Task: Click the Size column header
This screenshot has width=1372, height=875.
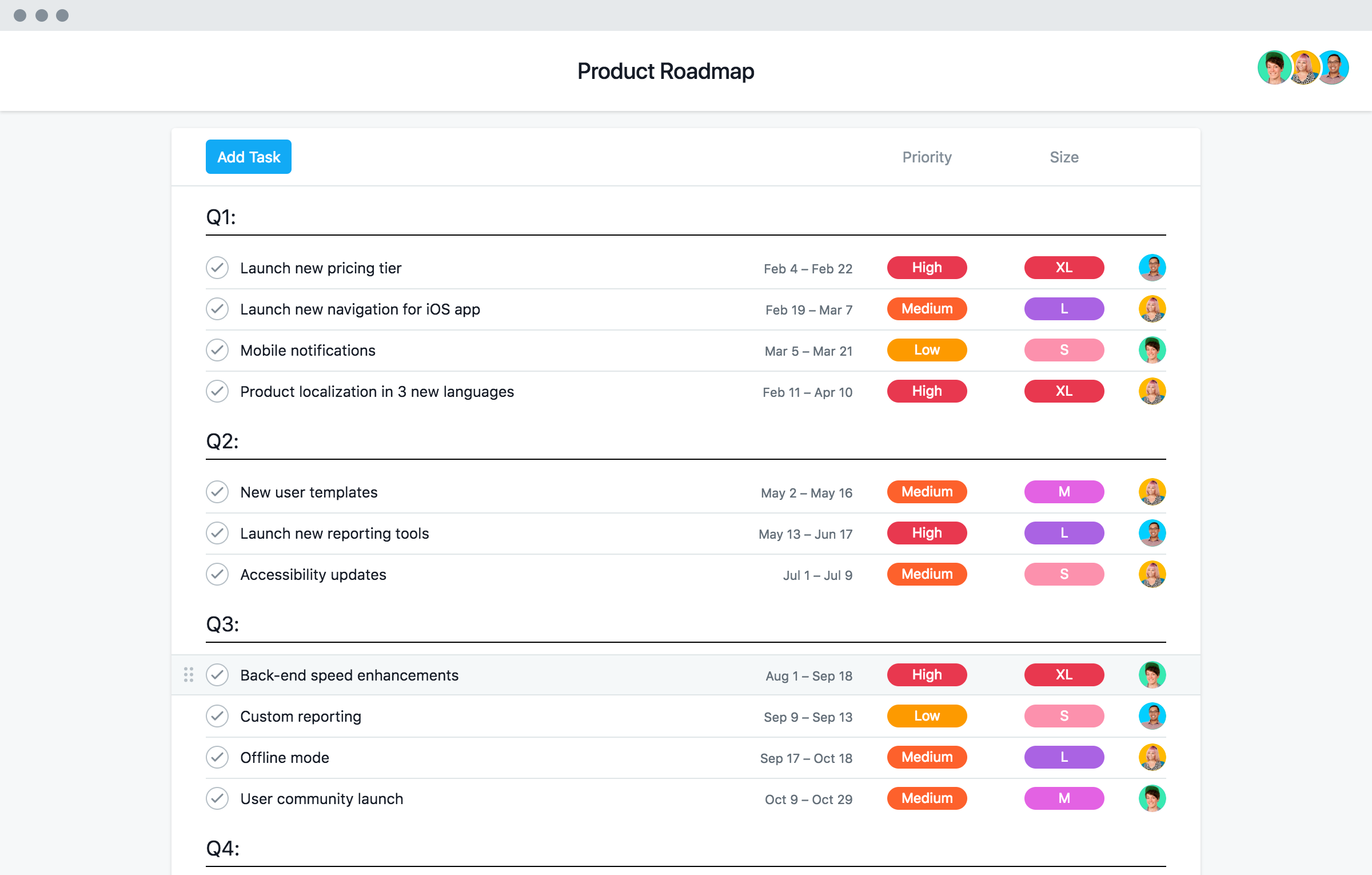Action: 1062,156
